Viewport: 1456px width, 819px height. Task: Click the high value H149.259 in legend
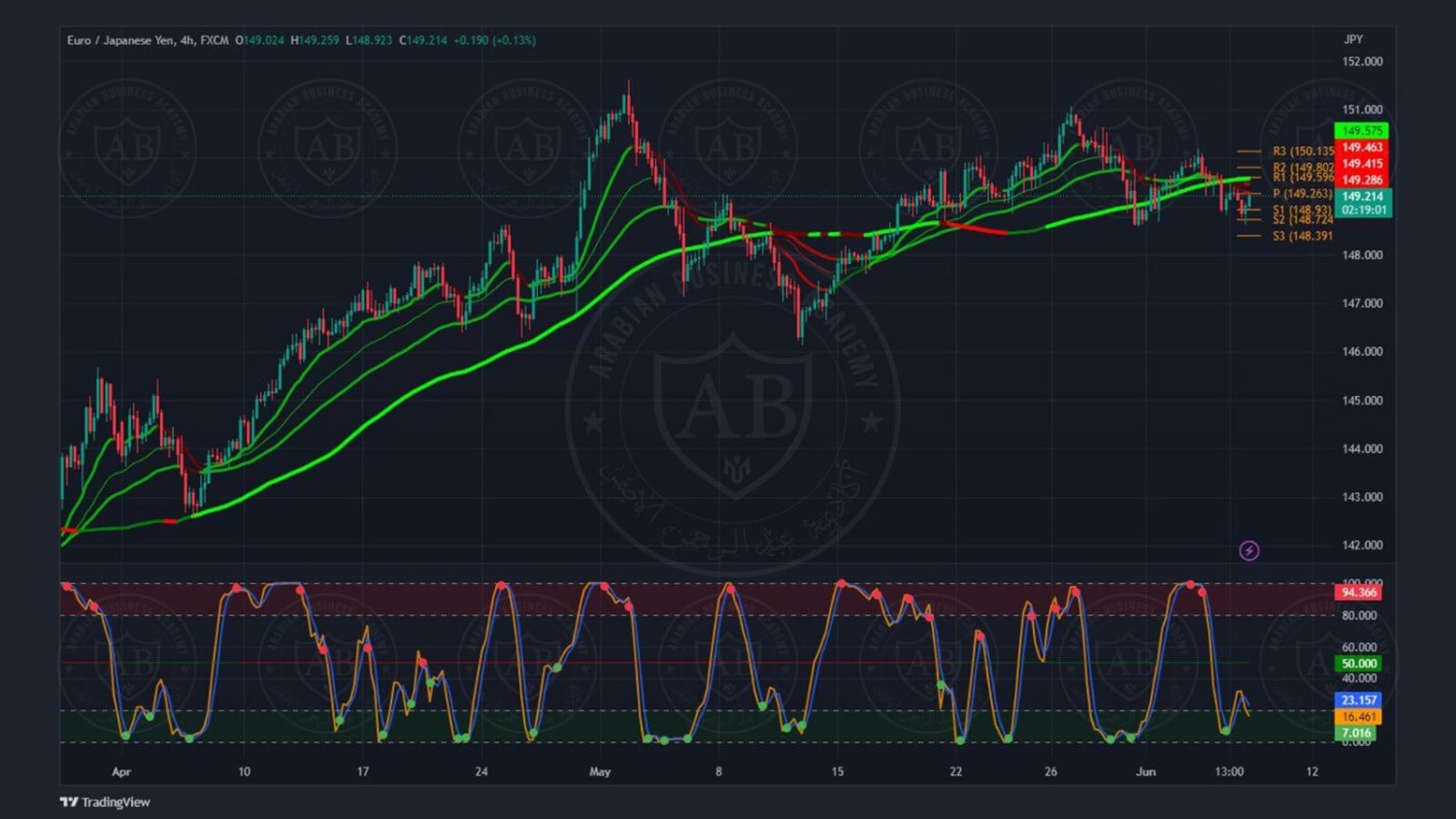point(314,40)
